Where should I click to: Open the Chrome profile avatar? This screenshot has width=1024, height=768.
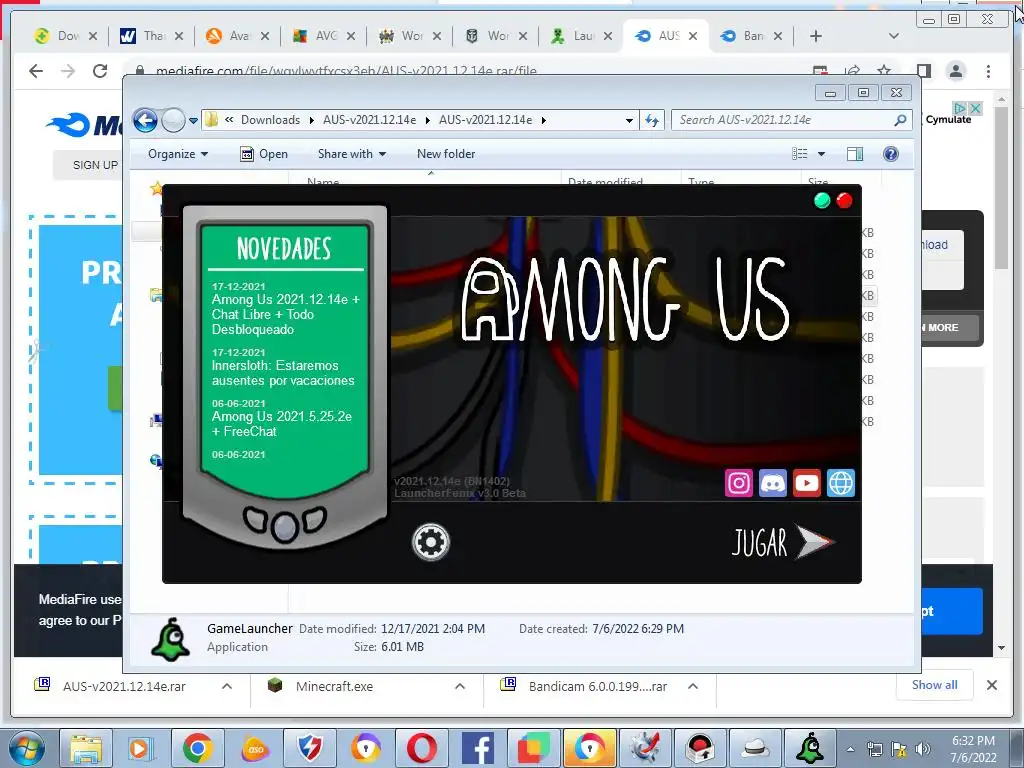[x=956, y=71]
